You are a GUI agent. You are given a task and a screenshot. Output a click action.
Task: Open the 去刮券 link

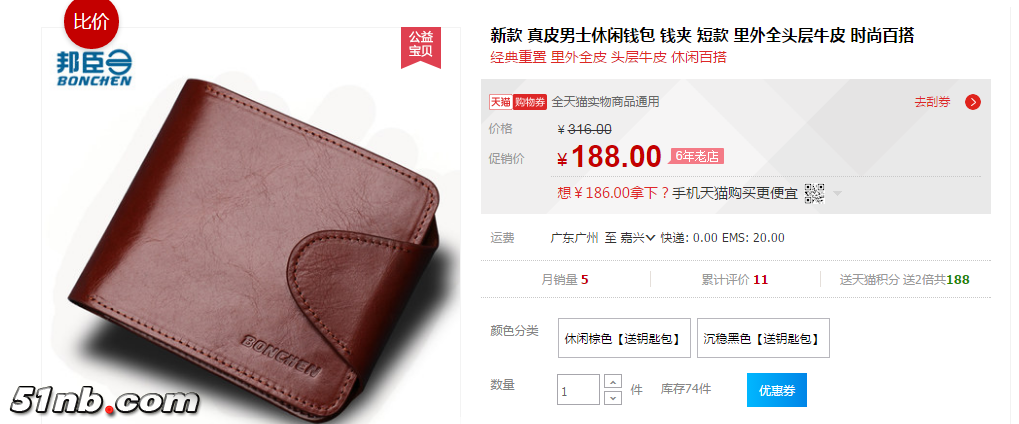tap(933, 102)
